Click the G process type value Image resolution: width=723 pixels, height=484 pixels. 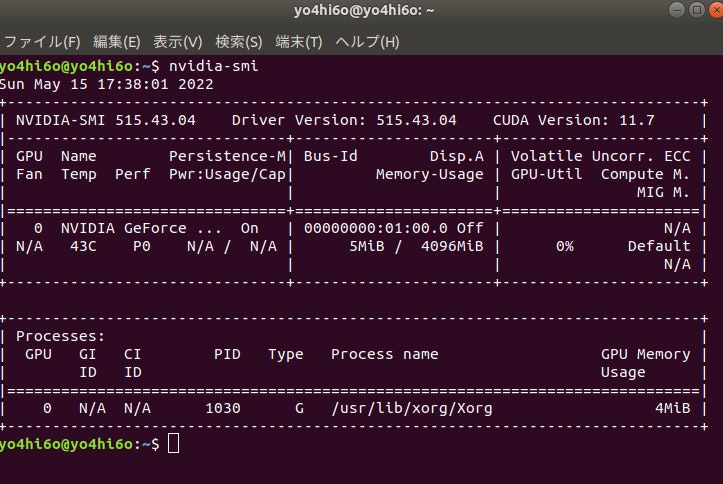point(299,408)
